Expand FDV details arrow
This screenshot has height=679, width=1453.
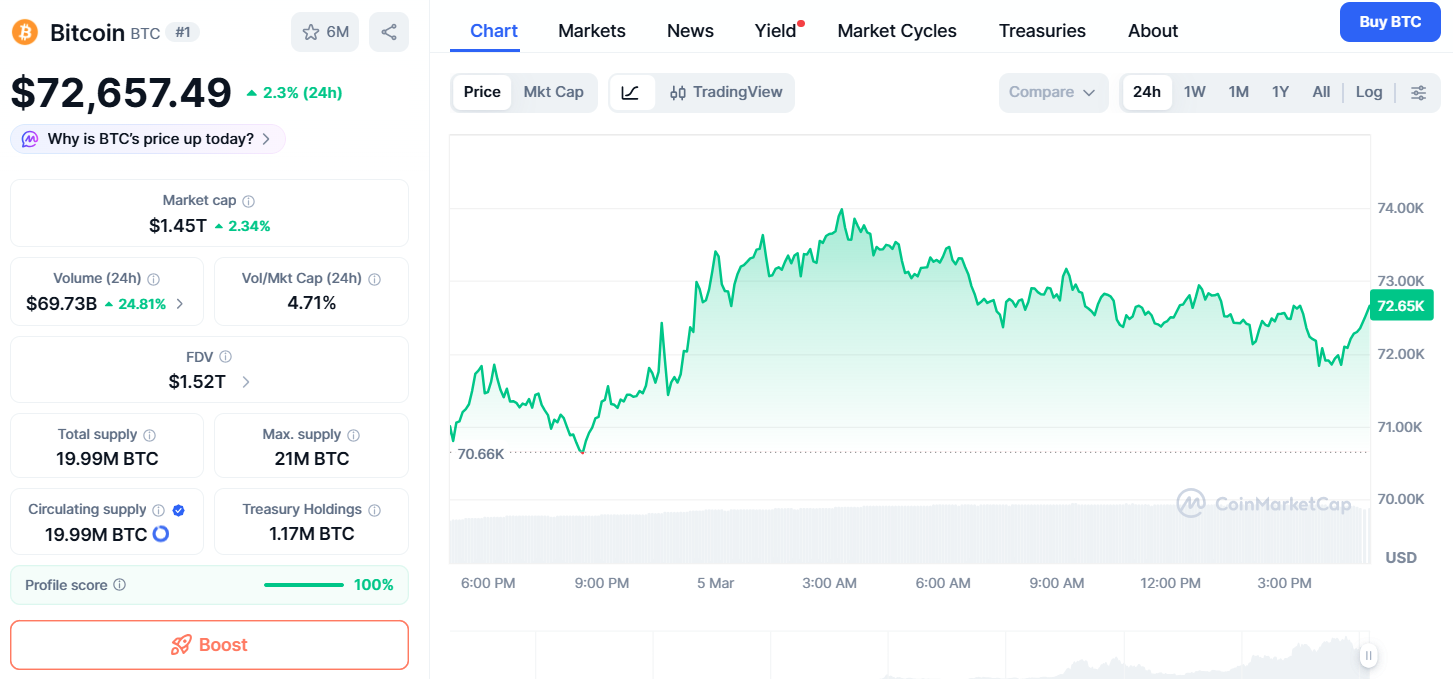coord(246,382)
